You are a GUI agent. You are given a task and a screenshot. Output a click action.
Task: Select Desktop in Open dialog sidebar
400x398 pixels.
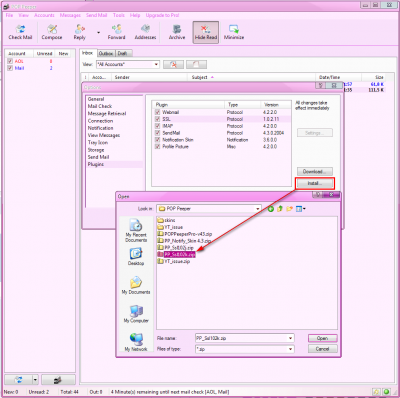click(136, 257)
